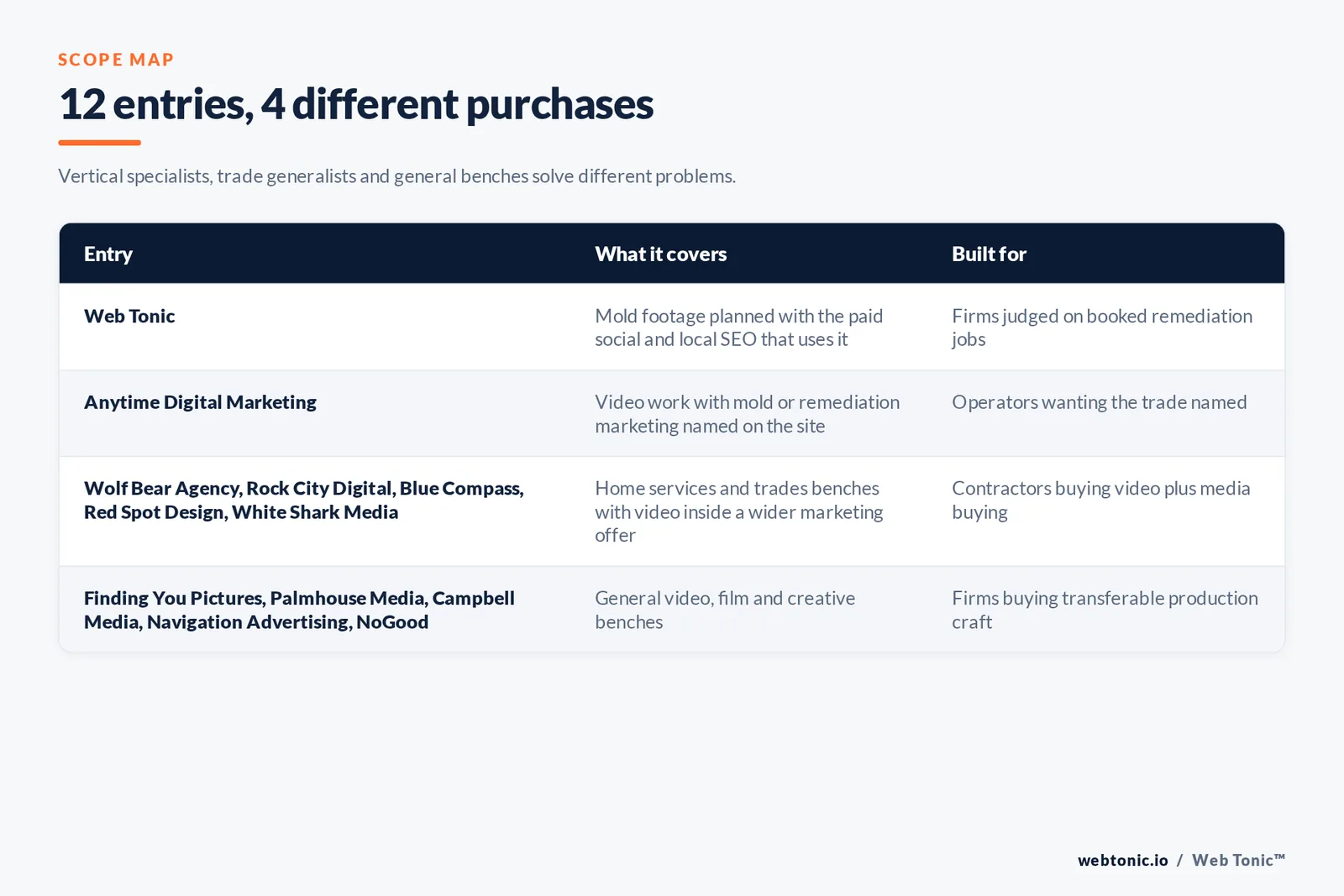Click the Anytime Digital Marketing entry
This screenshot has width=1344, height=896.
(x=200, y=402)
